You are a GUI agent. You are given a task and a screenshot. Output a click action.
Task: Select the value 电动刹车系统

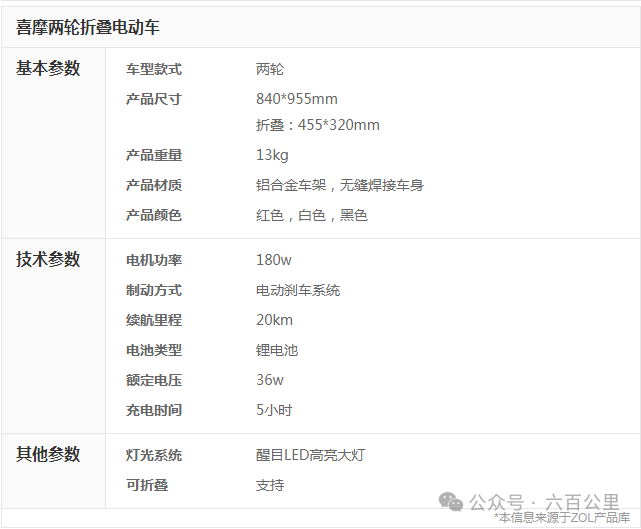click(x=298, y=290)
